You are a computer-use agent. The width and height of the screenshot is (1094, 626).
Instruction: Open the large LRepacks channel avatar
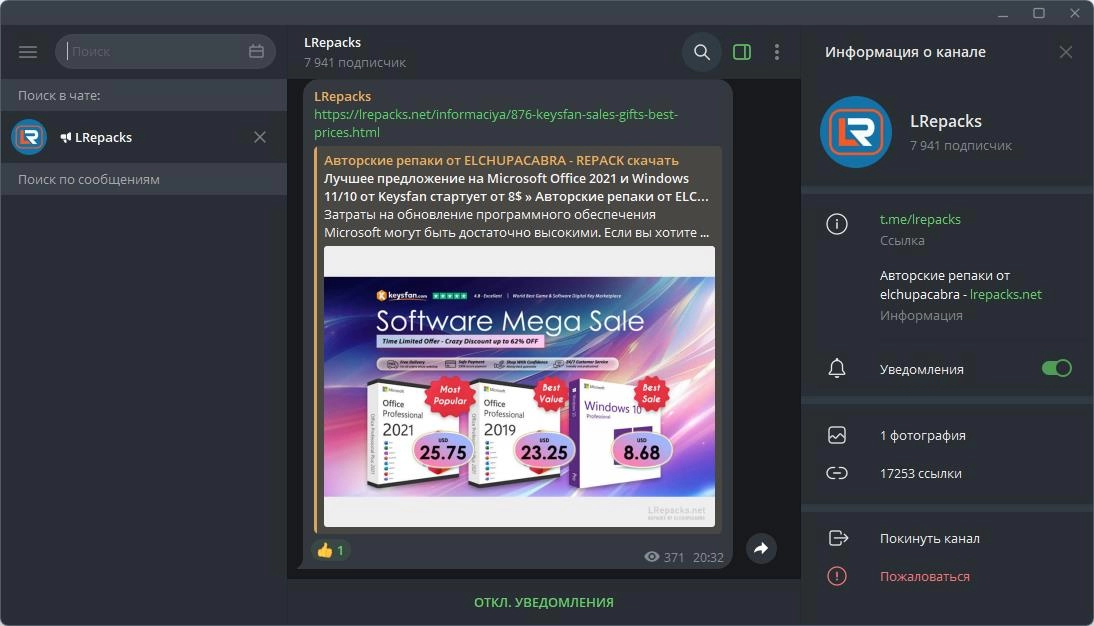(x=855, y=132)
